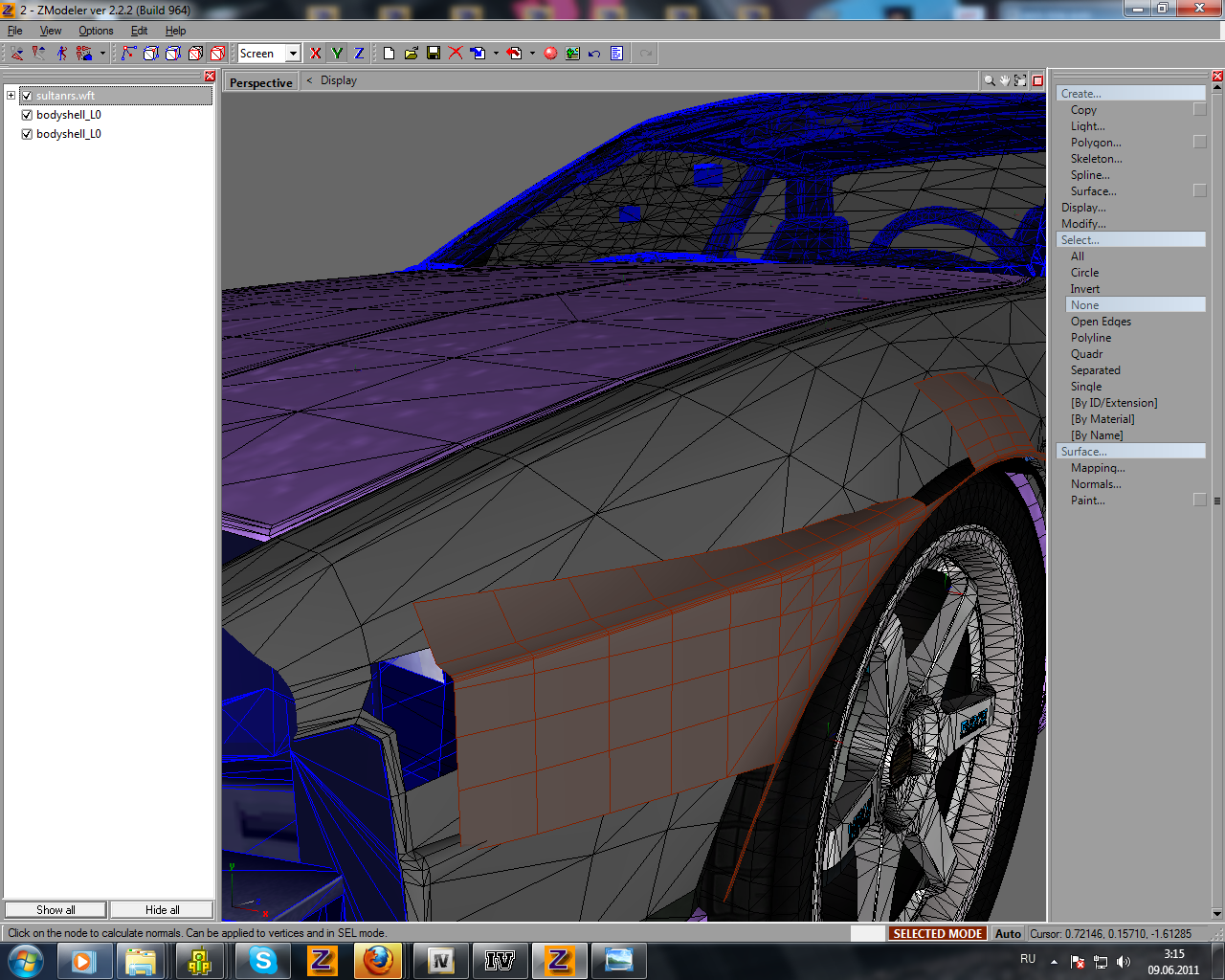Screen dimensions: 1225x980
Task: Toggle the Polygon option box
Action: (1199, 142)
